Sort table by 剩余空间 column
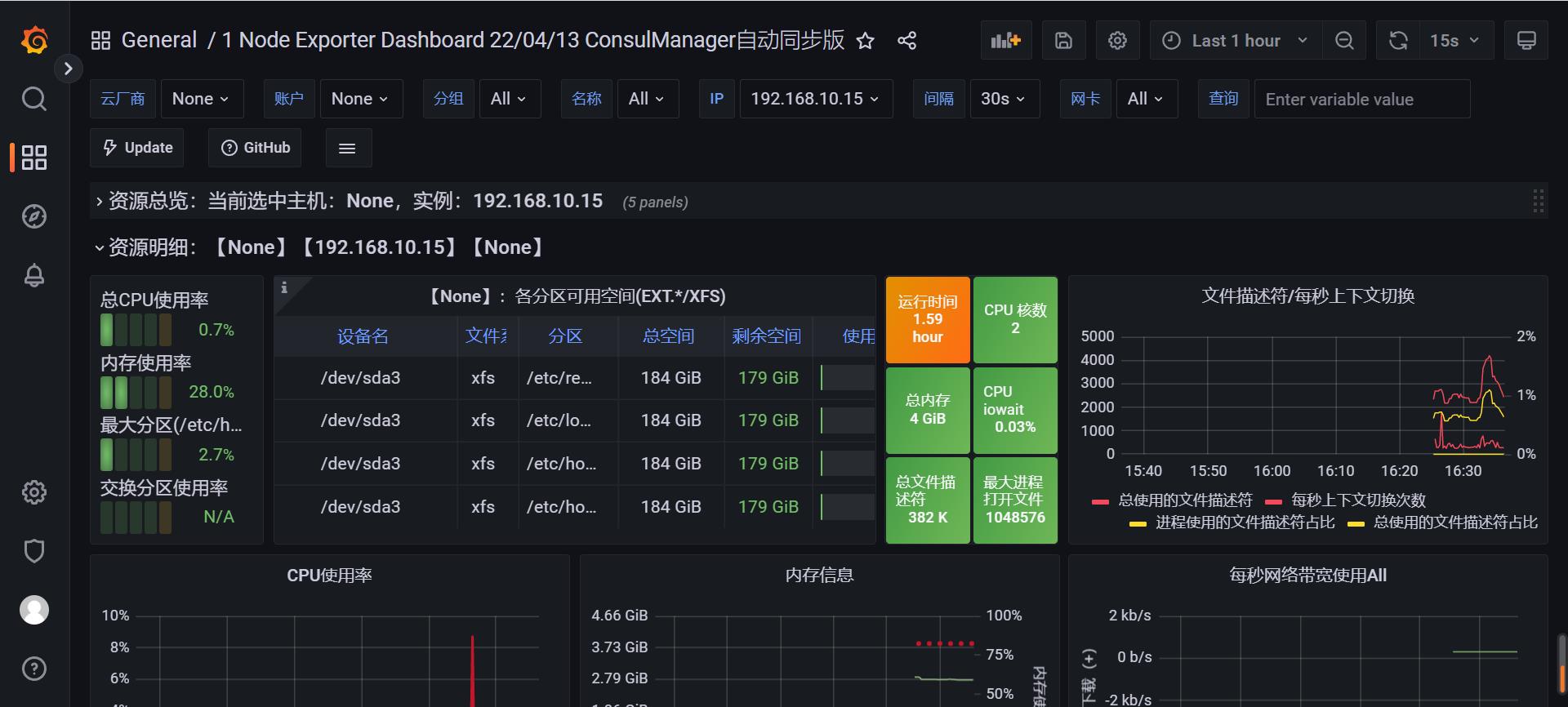This screenshot has height=707, width=1568. 767,336
